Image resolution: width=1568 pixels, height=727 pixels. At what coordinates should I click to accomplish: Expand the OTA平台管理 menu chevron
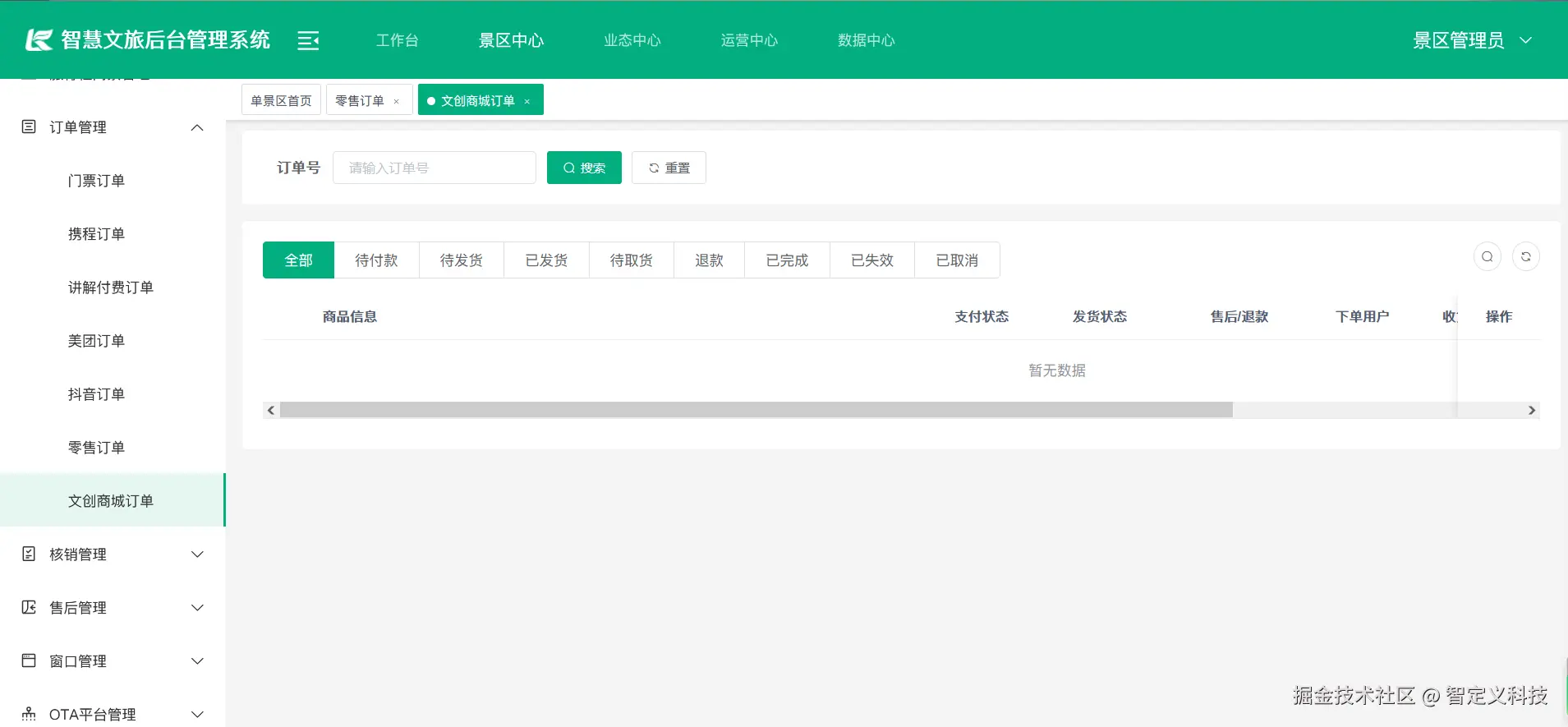[x=197, y=715]
